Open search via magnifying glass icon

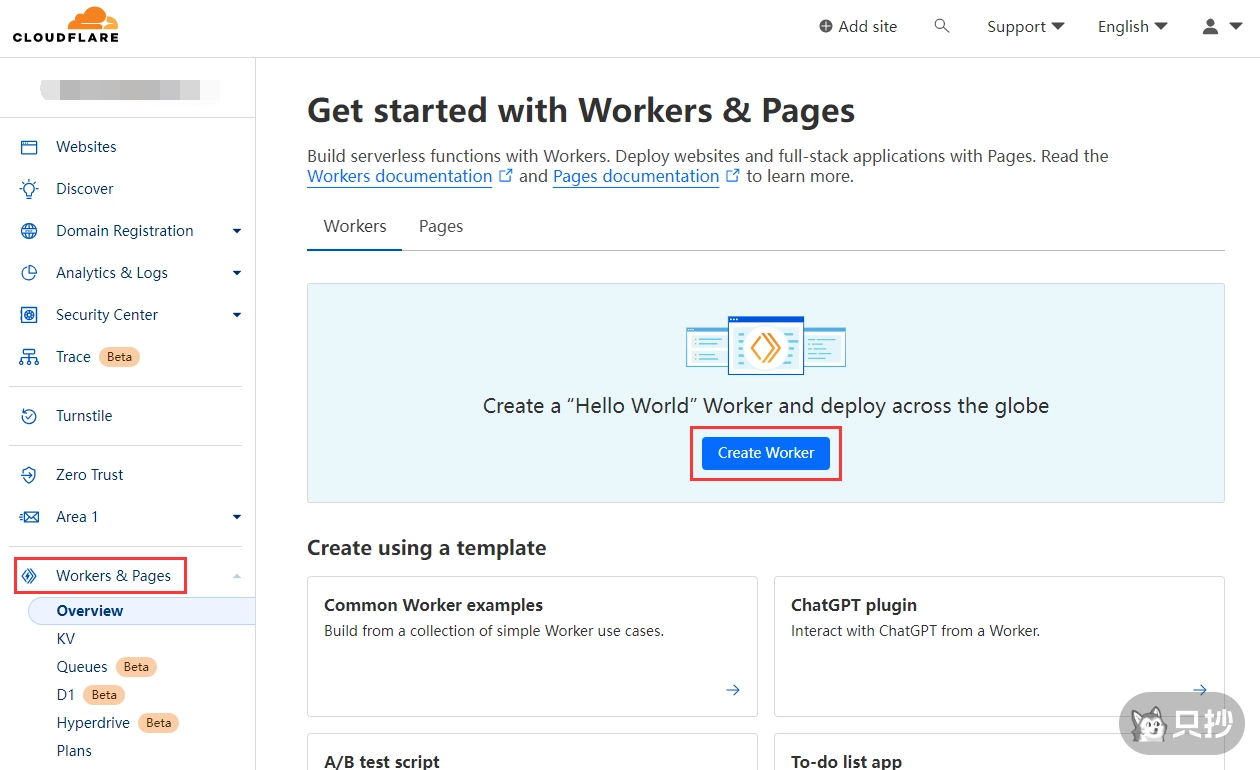(x=941, y=26)
